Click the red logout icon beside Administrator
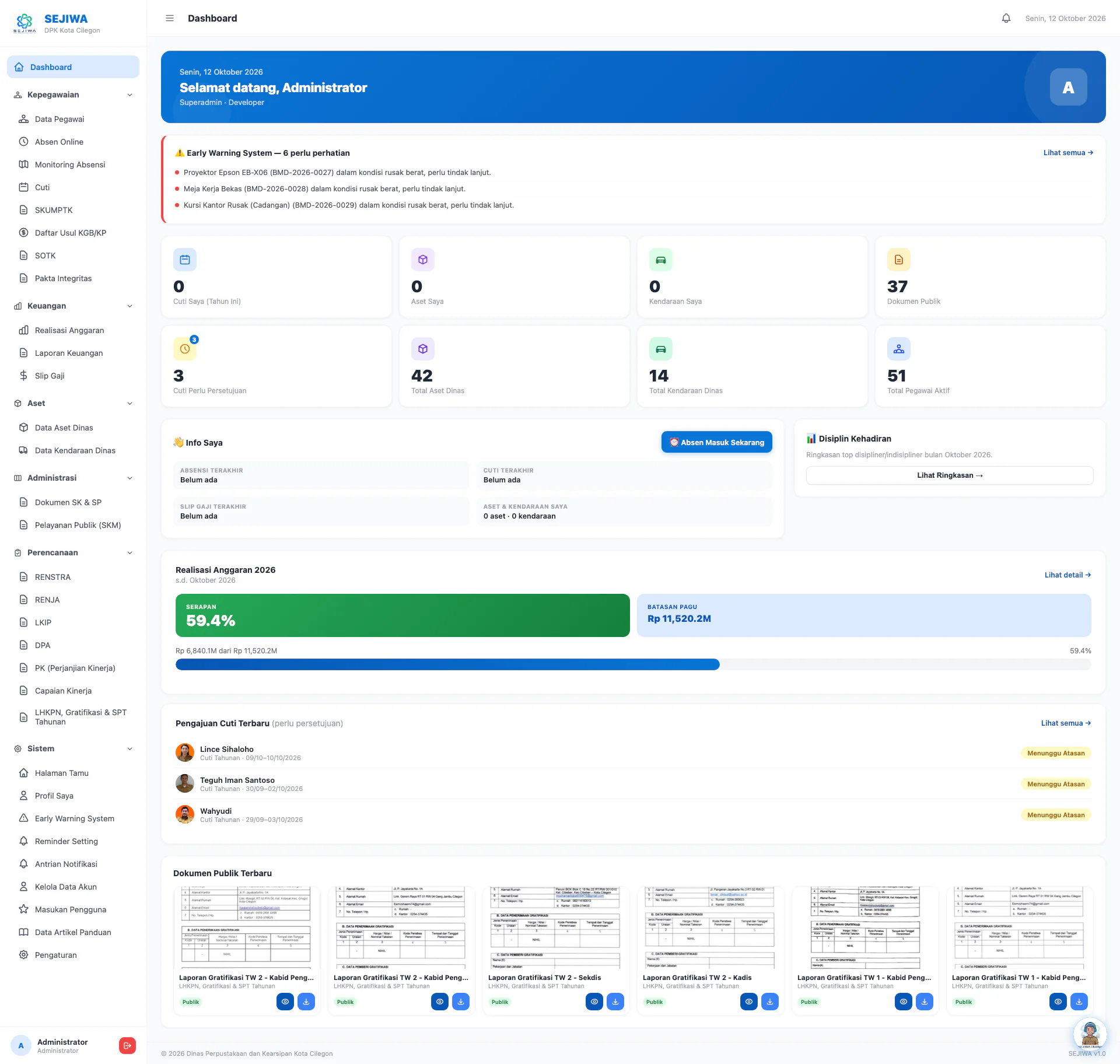Image resolution: width=1120 pixels, height=1064 pixels. click(127, 1046)
